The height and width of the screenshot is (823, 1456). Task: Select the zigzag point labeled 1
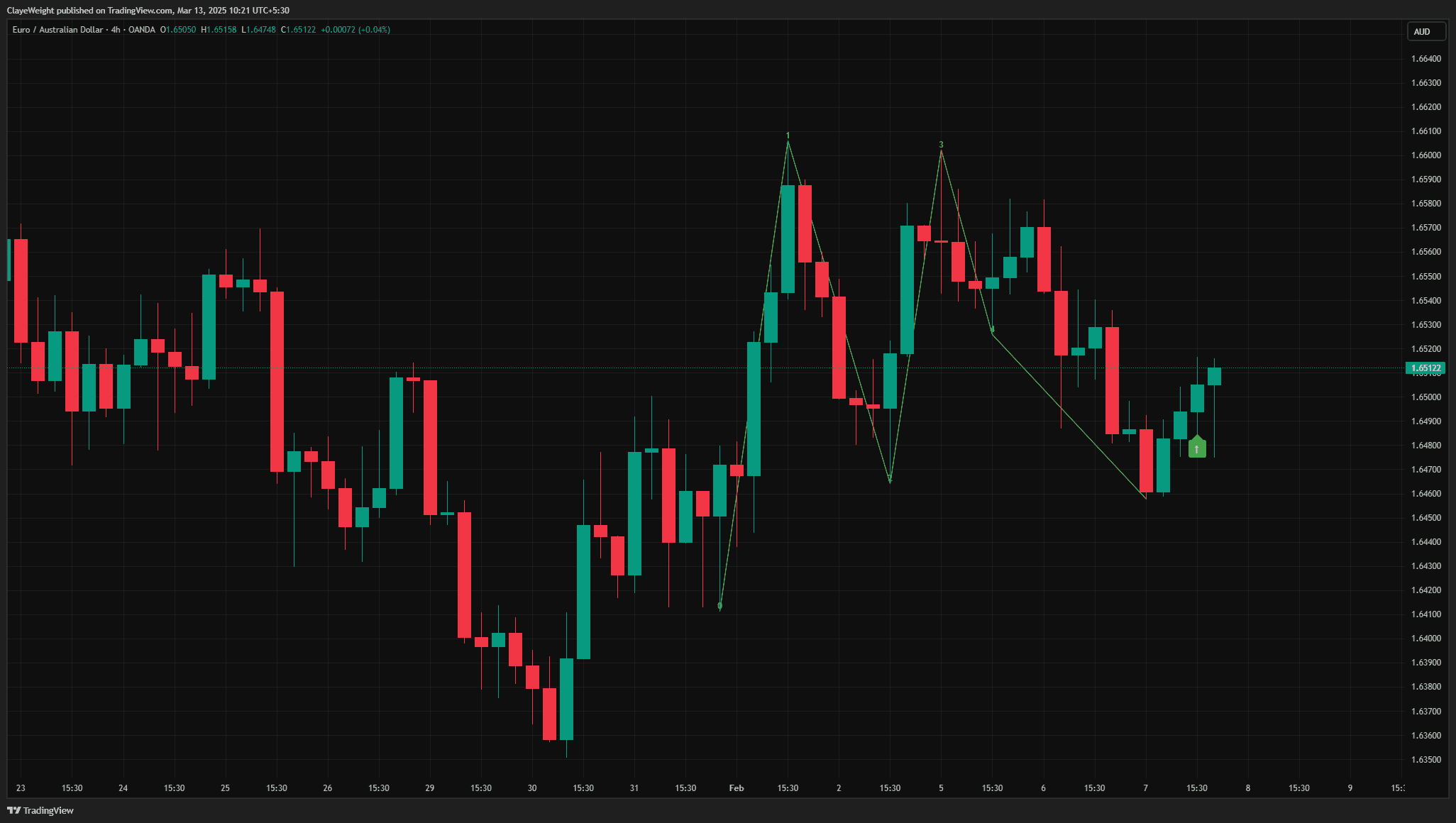(788, 136)
